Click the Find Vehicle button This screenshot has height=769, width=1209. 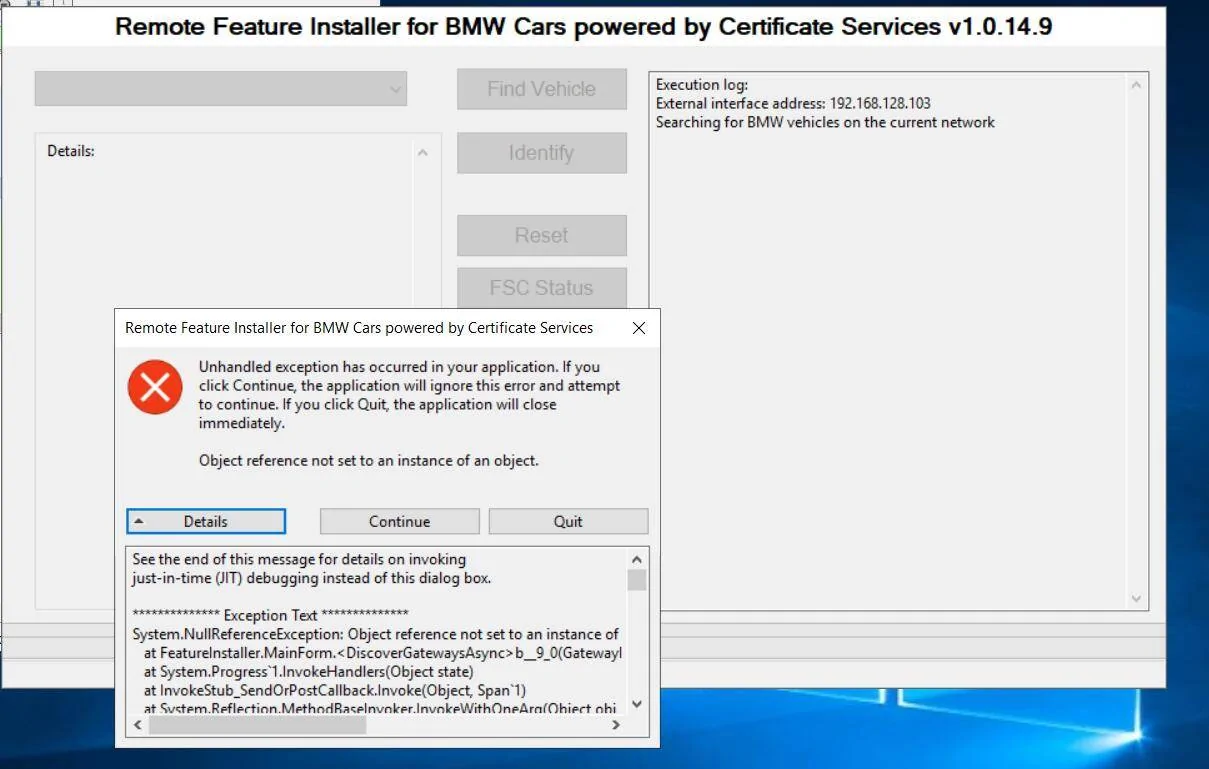542,89
